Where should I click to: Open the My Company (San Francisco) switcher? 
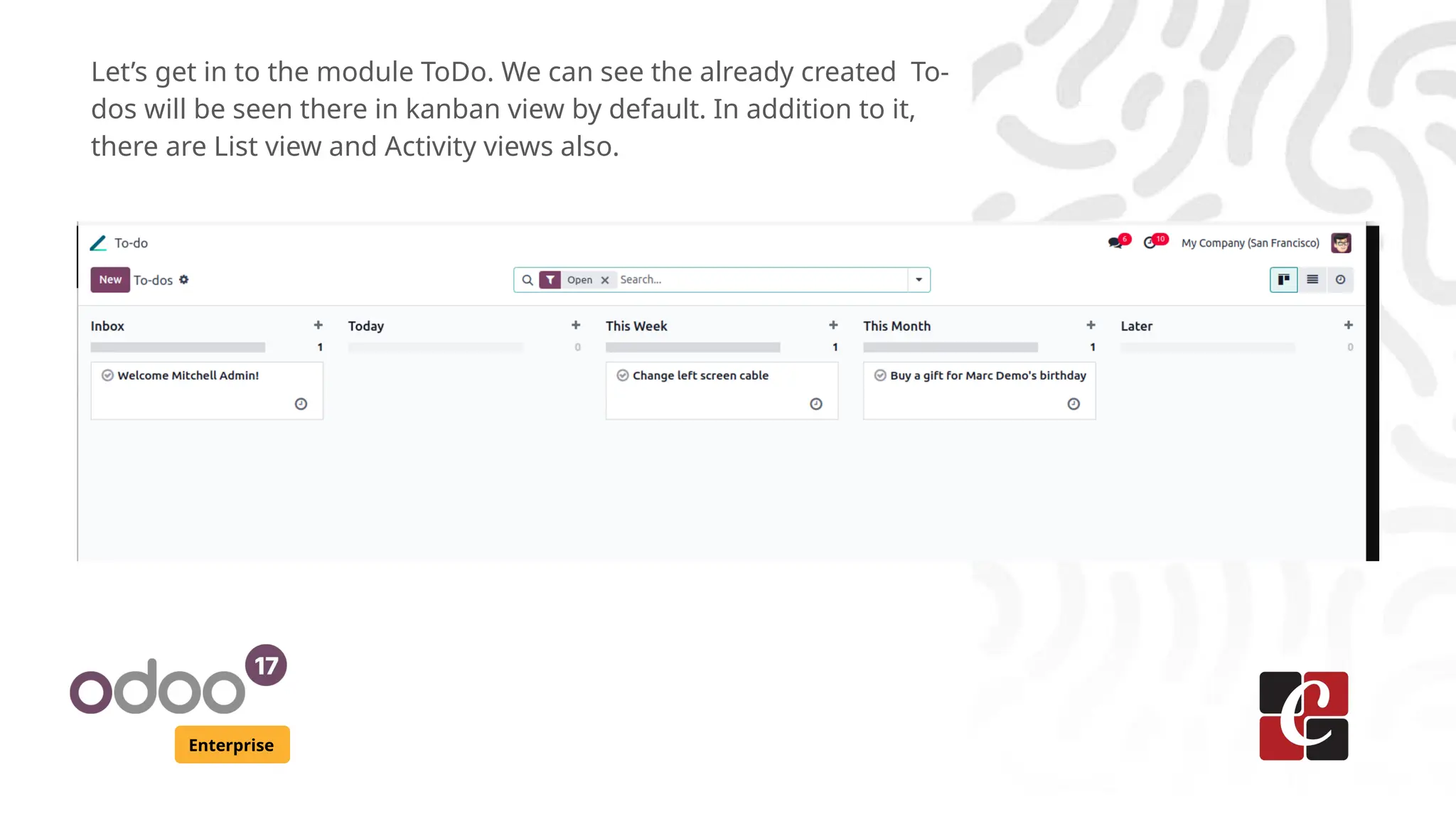click(x=1250, y=243)
